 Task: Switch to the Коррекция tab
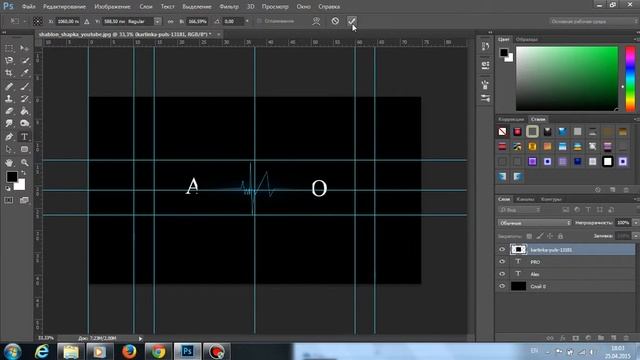[511, 119]
